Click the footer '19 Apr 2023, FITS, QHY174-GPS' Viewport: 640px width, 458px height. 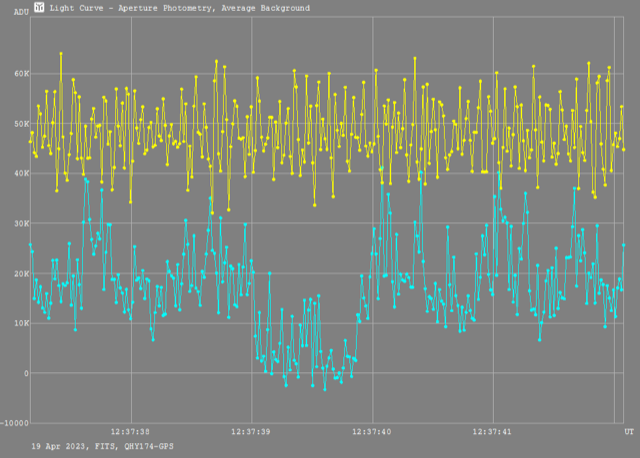pos(102,446)
